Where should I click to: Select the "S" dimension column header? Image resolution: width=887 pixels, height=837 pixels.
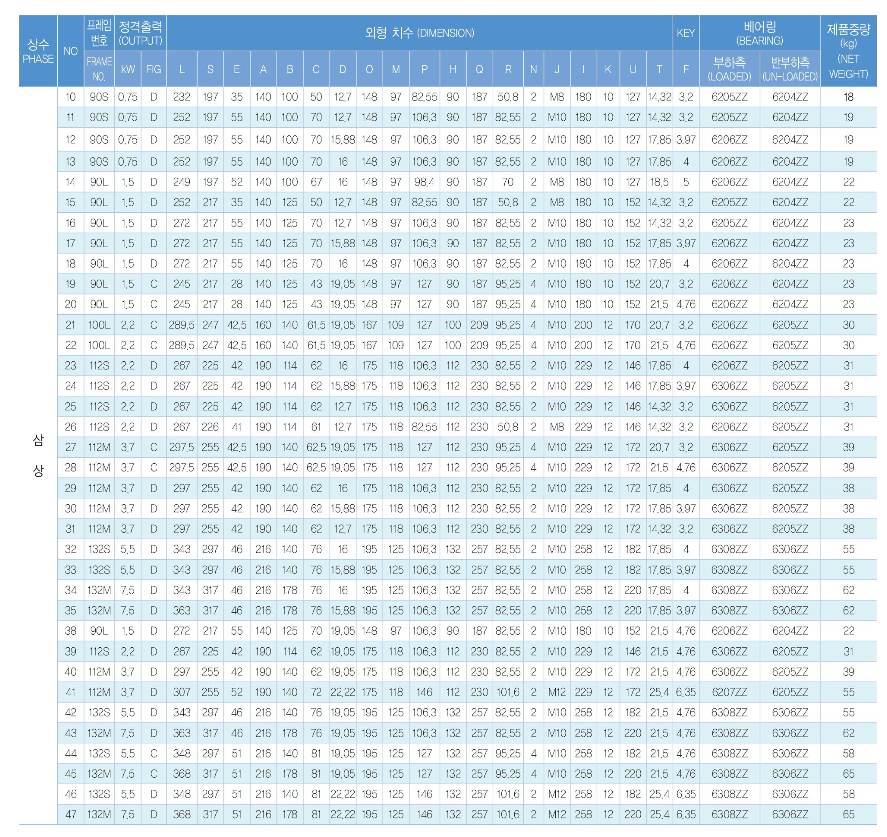(x=210, y=68)
